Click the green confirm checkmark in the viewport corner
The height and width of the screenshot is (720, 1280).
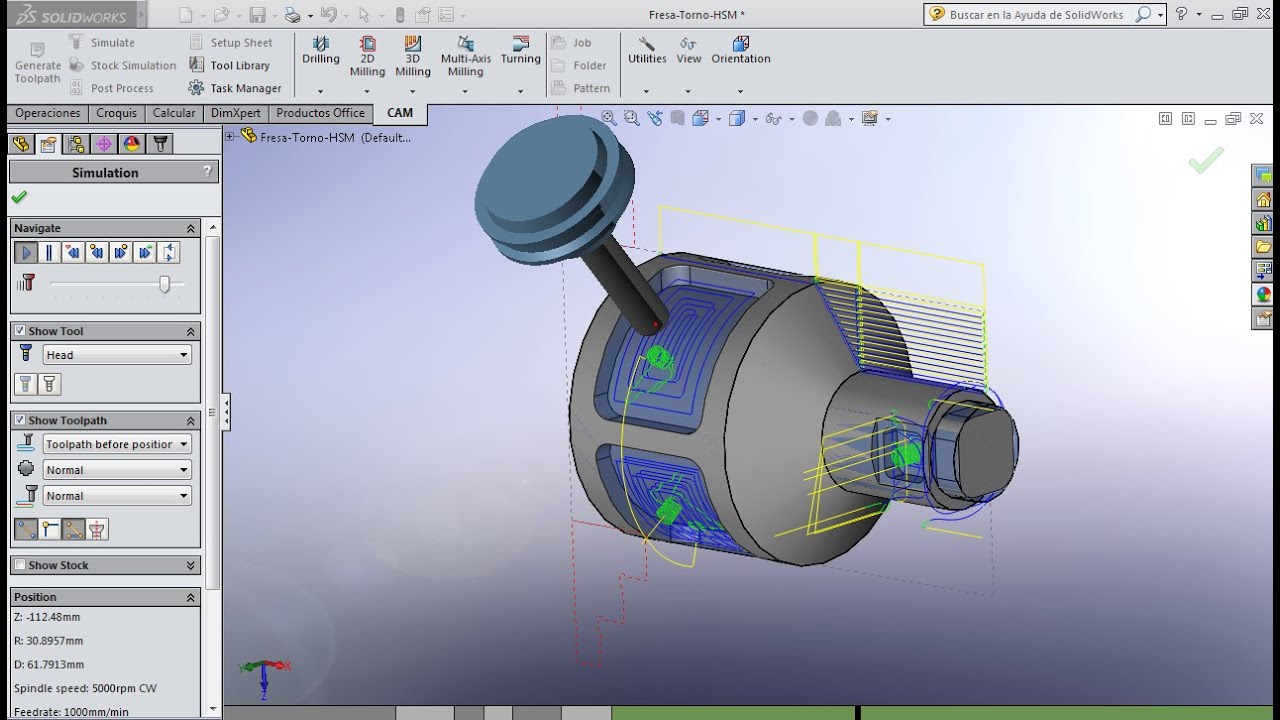(1206, 160)
